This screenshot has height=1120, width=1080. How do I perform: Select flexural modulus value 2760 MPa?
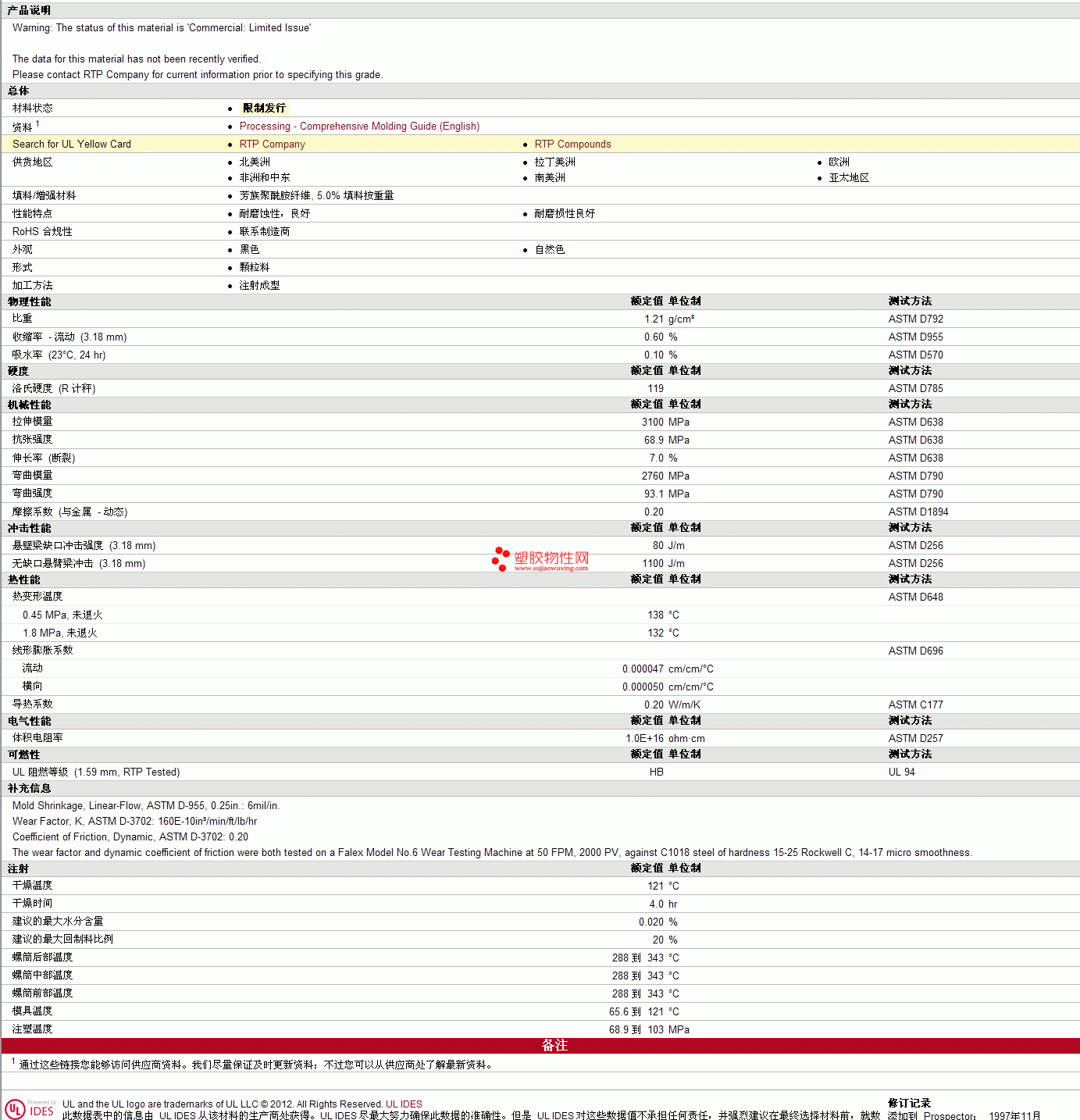(666, 476)
